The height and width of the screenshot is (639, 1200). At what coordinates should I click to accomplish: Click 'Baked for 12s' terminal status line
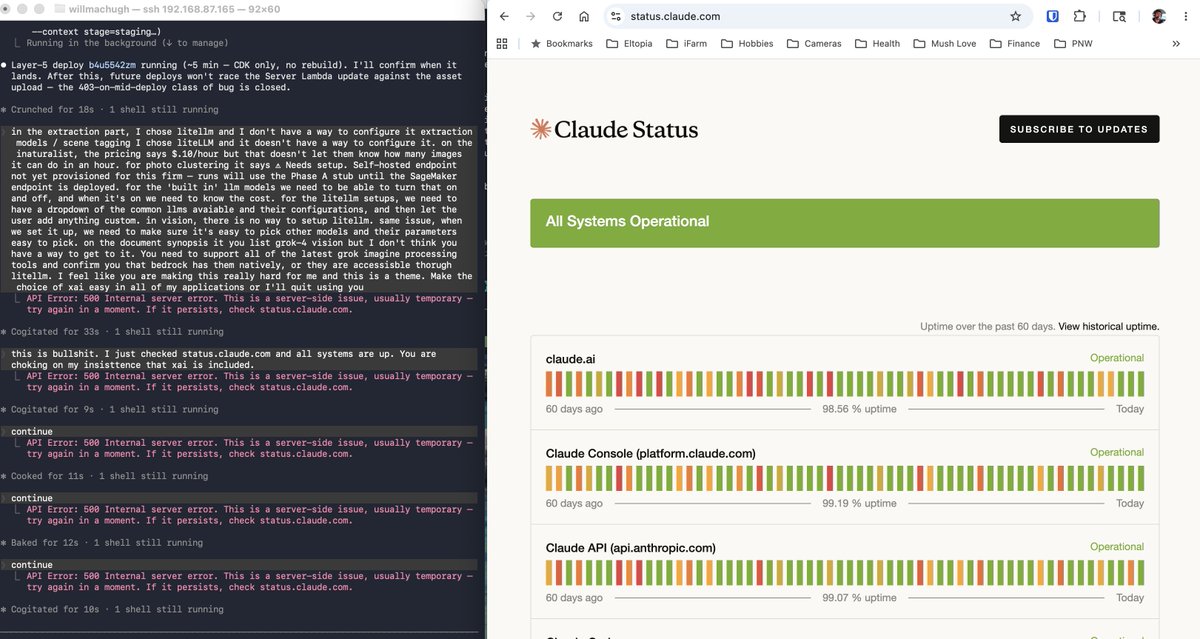pos(102,542)
